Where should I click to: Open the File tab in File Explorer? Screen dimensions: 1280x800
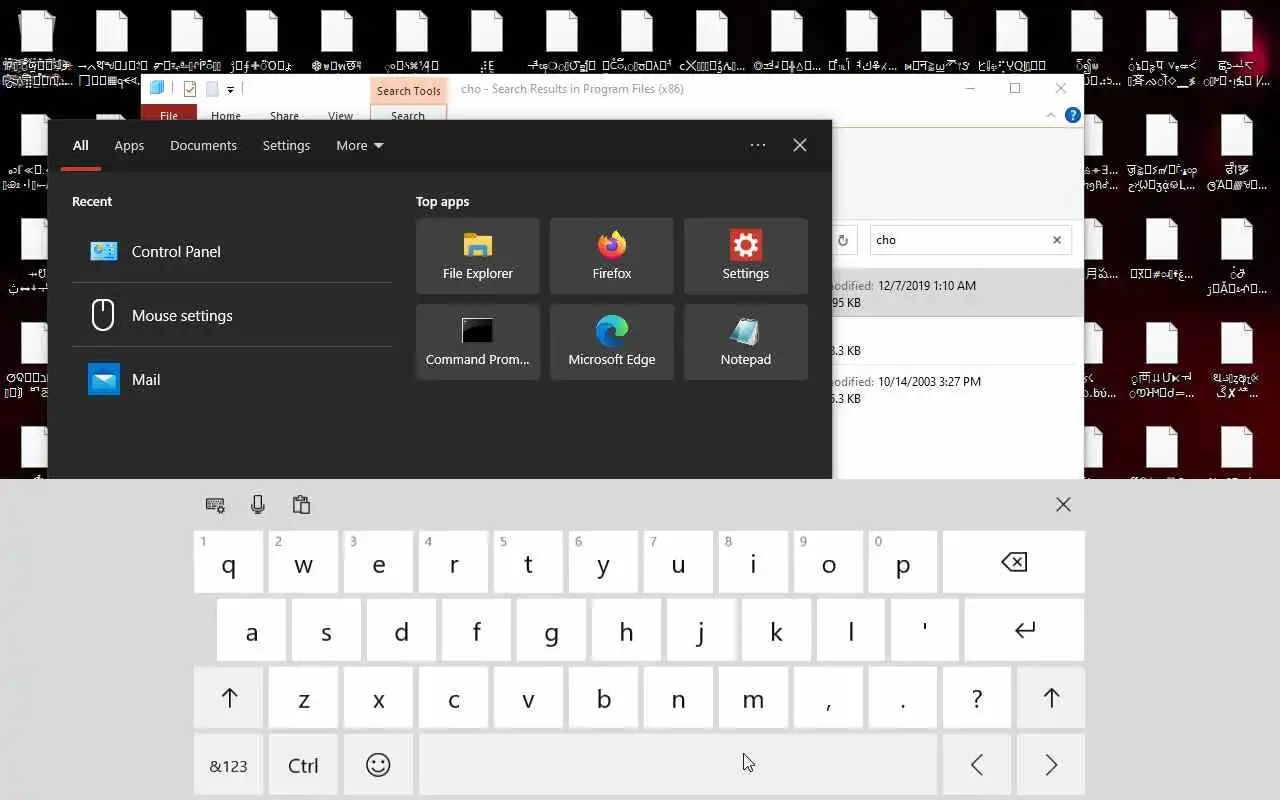169,116
